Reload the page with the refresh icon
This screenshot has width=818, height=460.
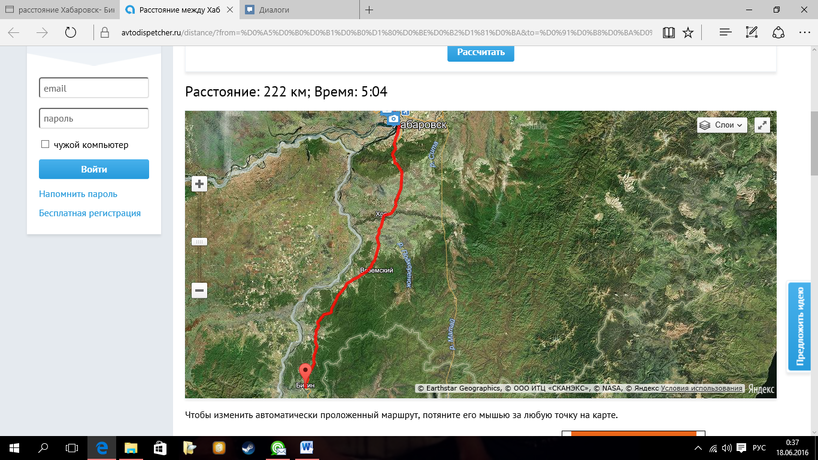pos(70,33)
